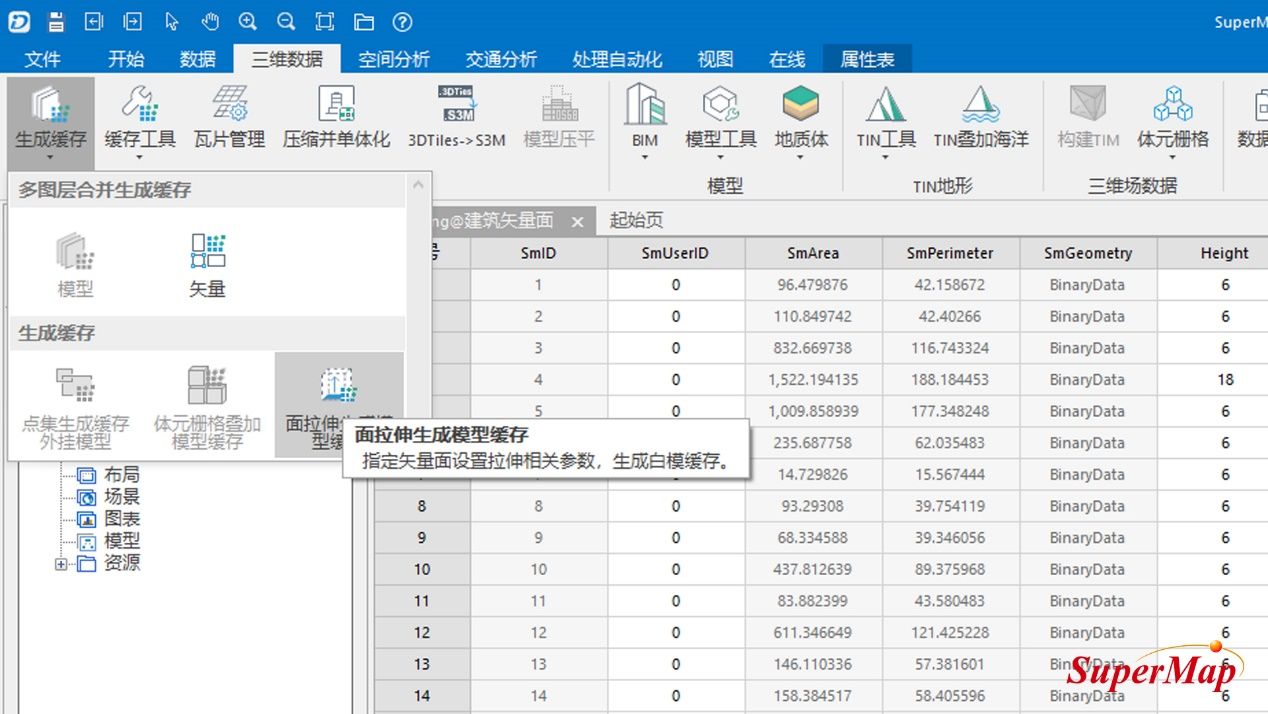Screen dimensions: 1268x714
Task: Select Height cell with value 18
Action: (1224, 380)
